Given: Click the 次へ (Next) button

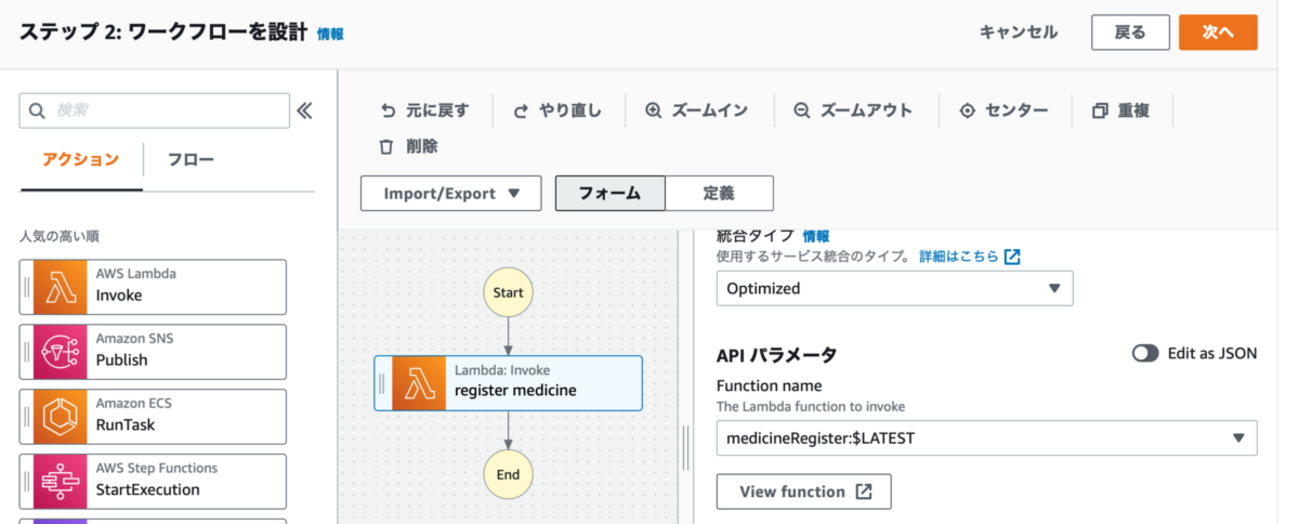Looking at the screenshot, I should 1217,32.
